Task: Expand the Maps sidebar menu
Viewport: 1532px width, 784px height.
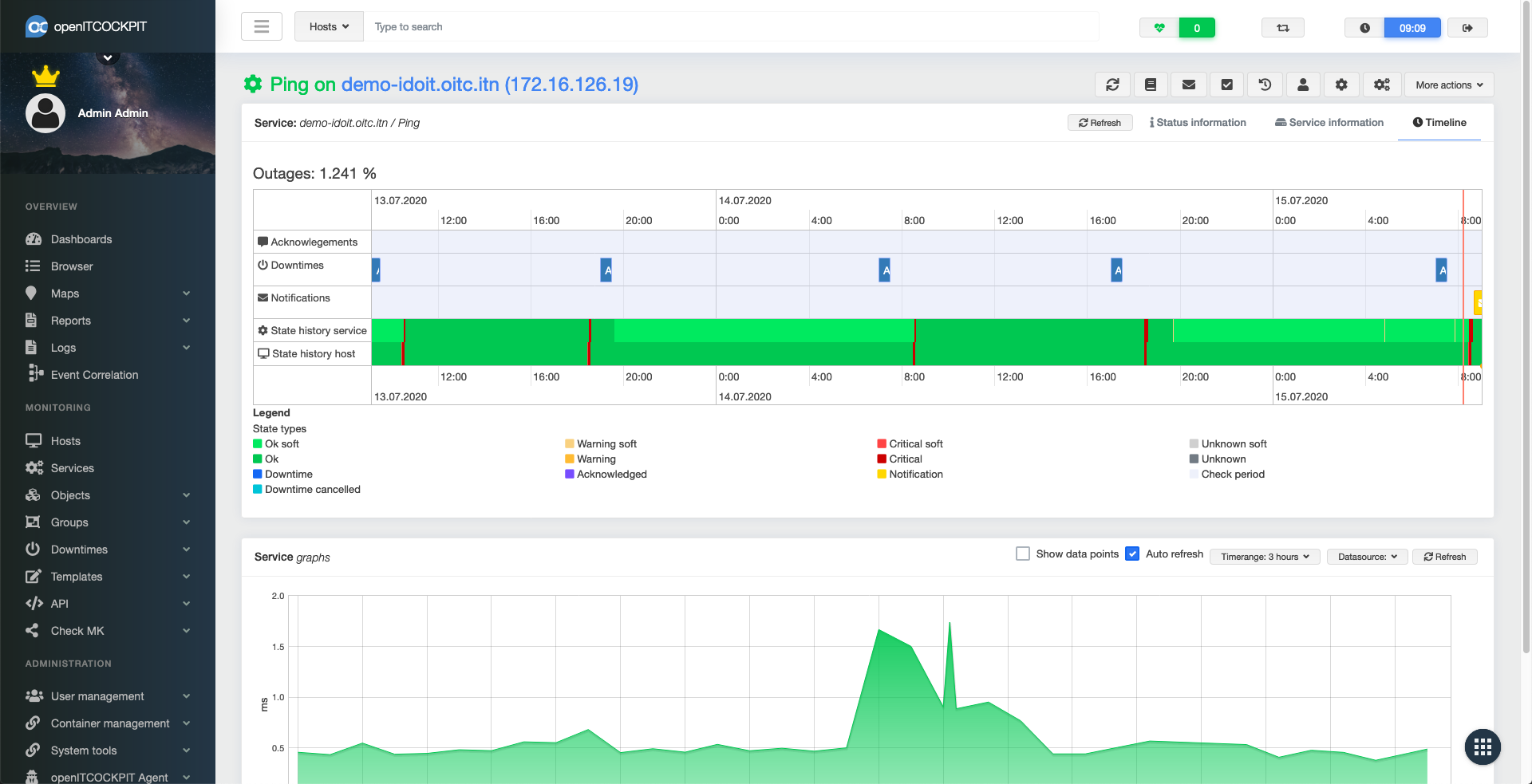Action: click(108, 294)
